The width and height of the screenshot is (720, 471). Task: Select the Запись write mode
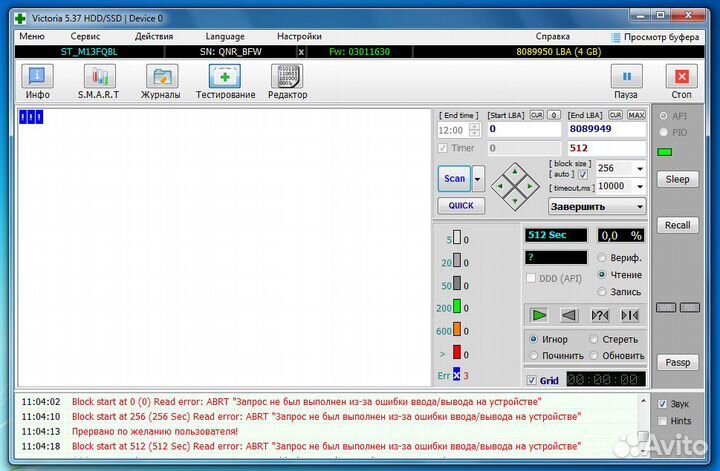[602, 292]
